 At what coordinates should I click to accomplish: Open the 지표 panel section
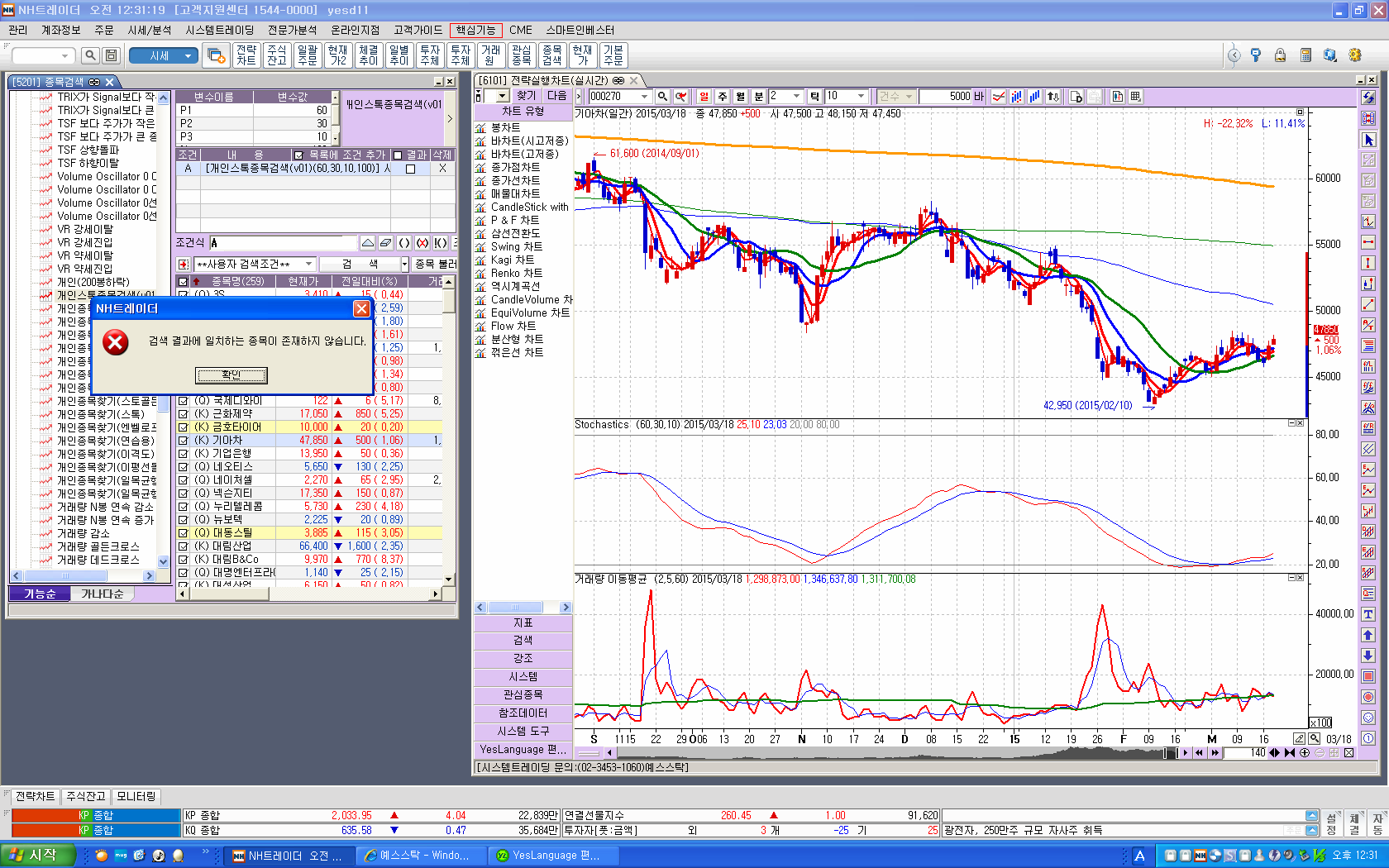(x=523, y=622)
